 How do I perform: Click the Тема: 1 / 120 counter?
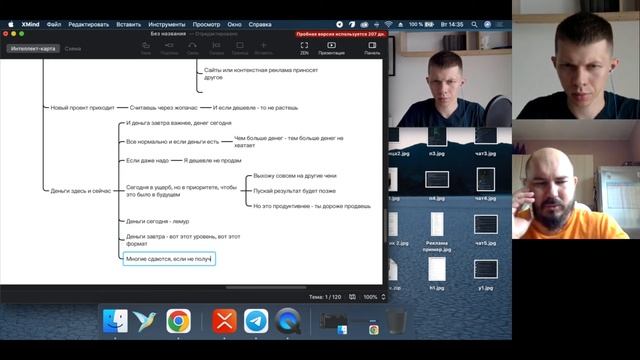(x=325, y=297)
